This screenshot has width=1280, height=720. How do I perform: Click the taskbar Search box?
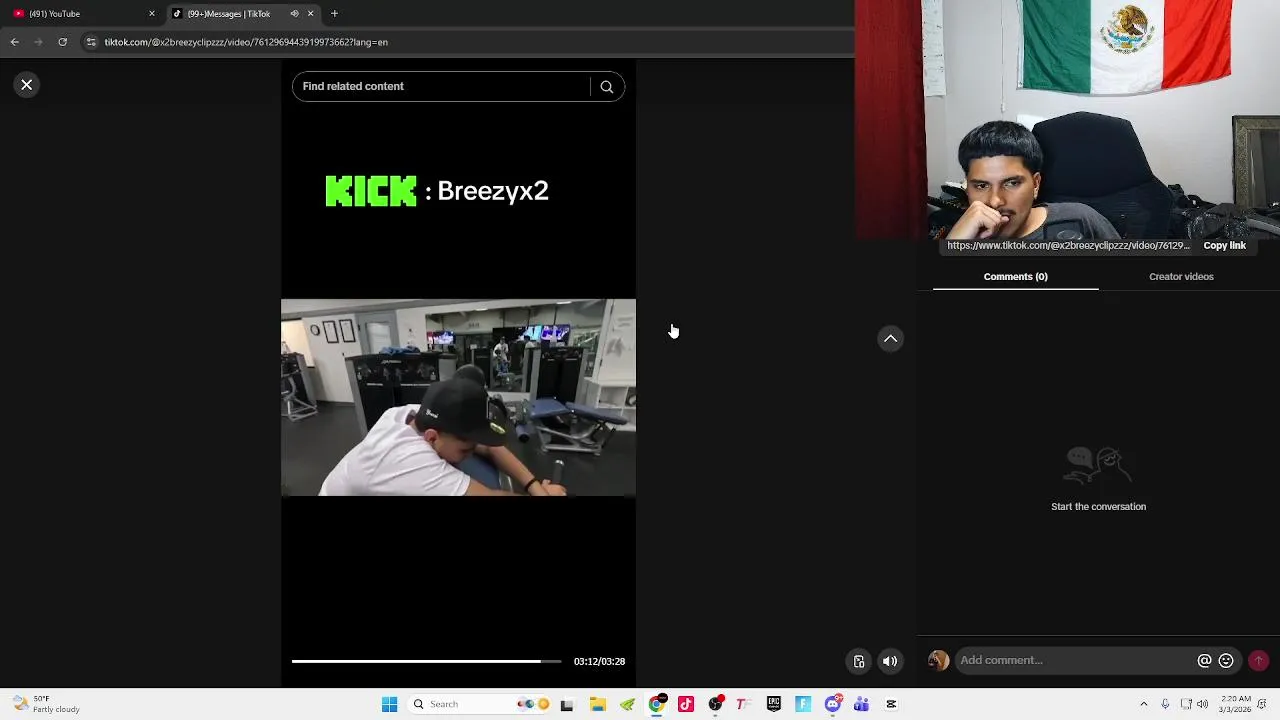point(481,704)
